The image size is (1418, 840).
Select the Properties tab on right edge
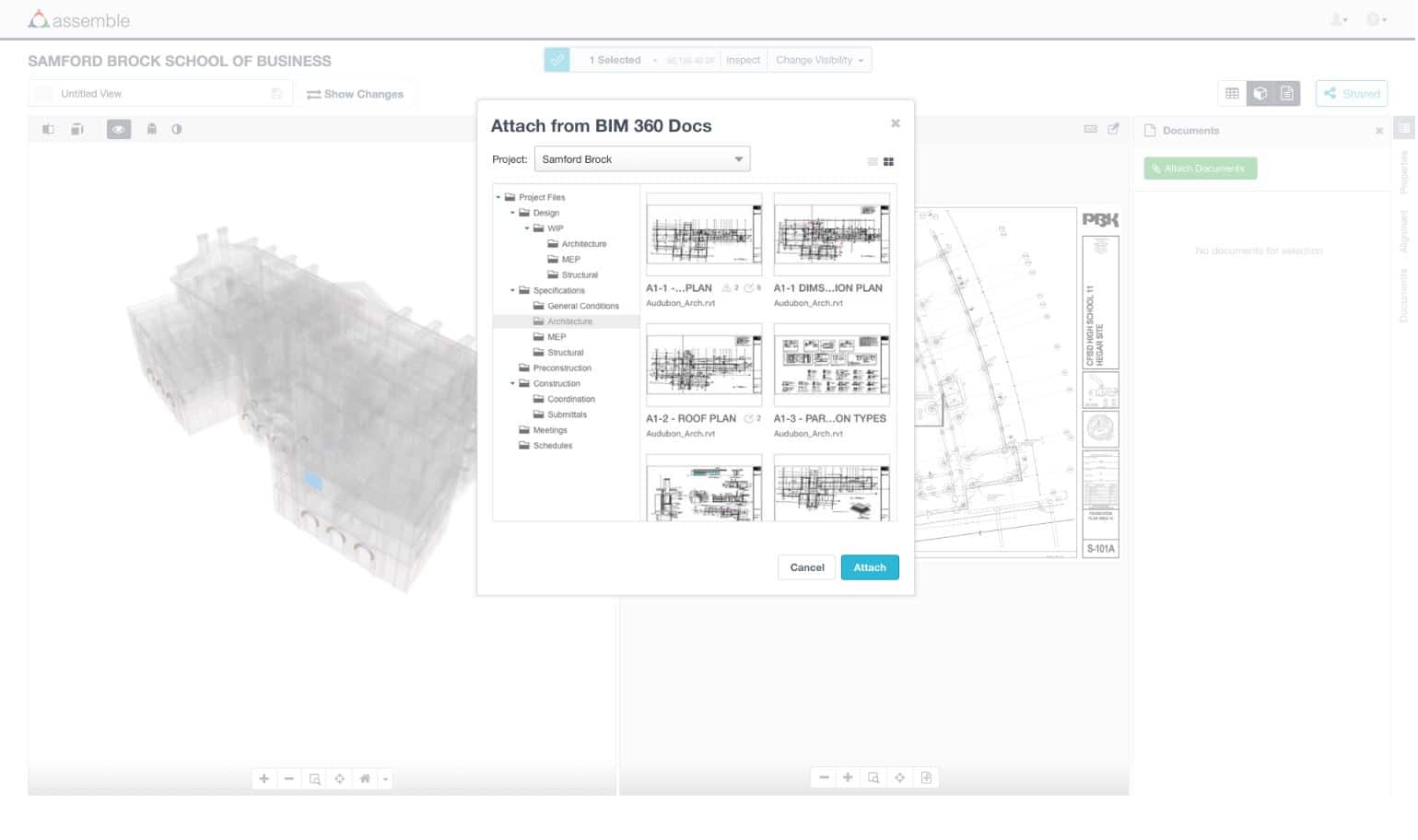click(x=1404, y=175)
